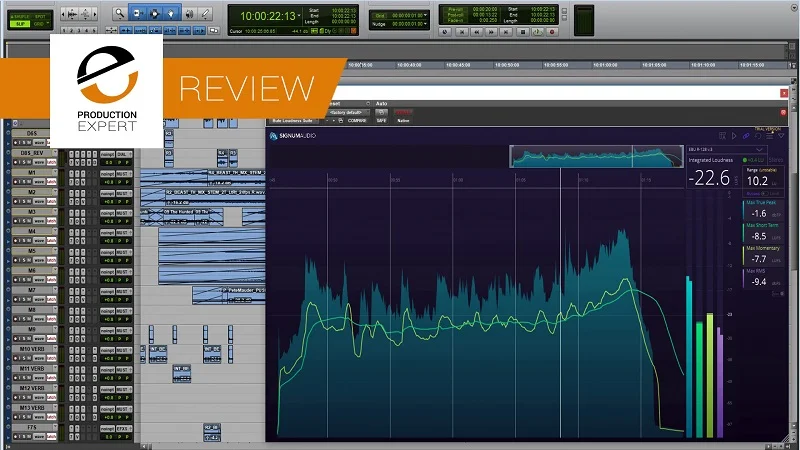The width and height of the screenshot is (800, 450).
Task: Enable SPOT edit mode
Action: click(x=39, y=16)
